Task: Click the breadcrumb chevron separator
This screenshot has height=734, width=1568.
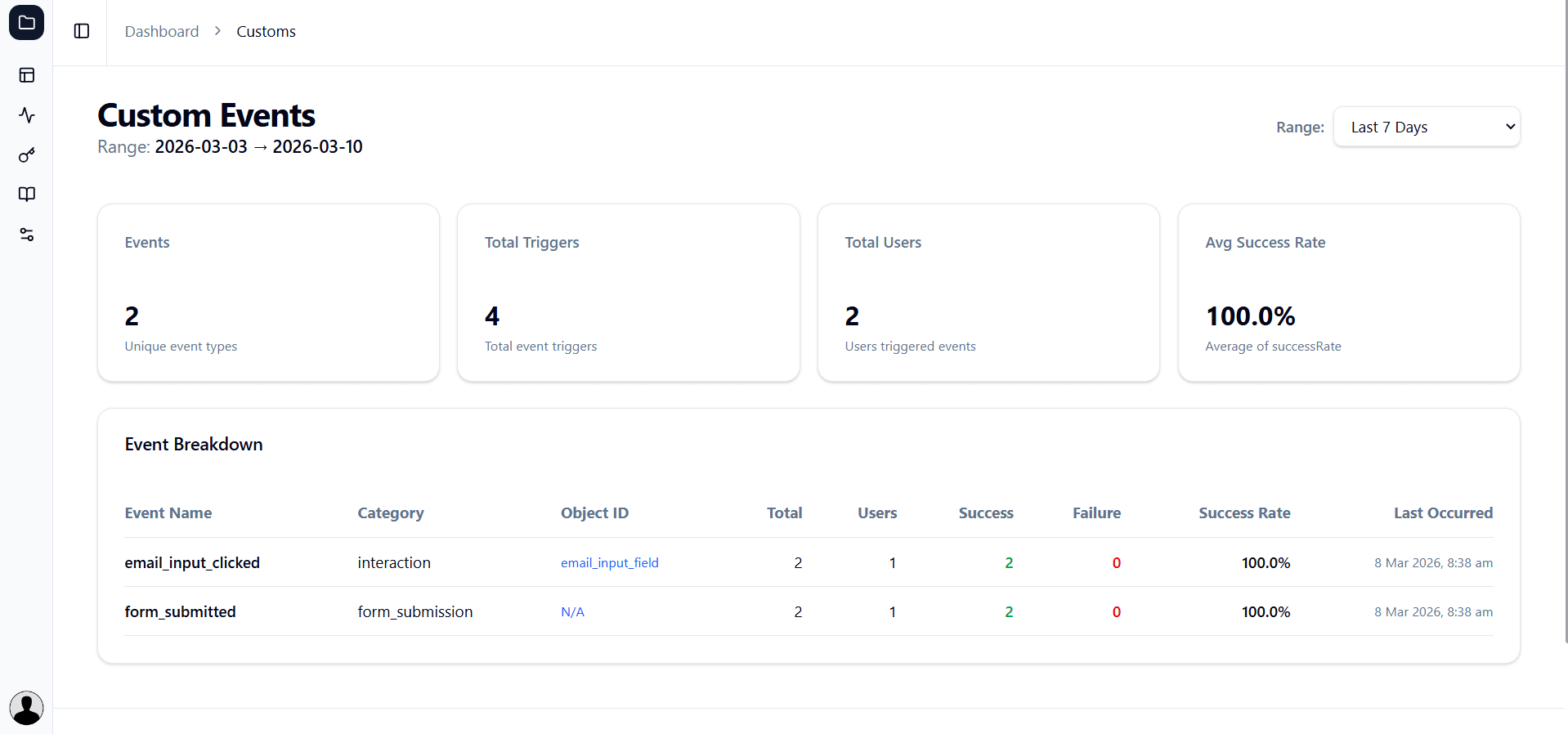Action: point(217,31)
